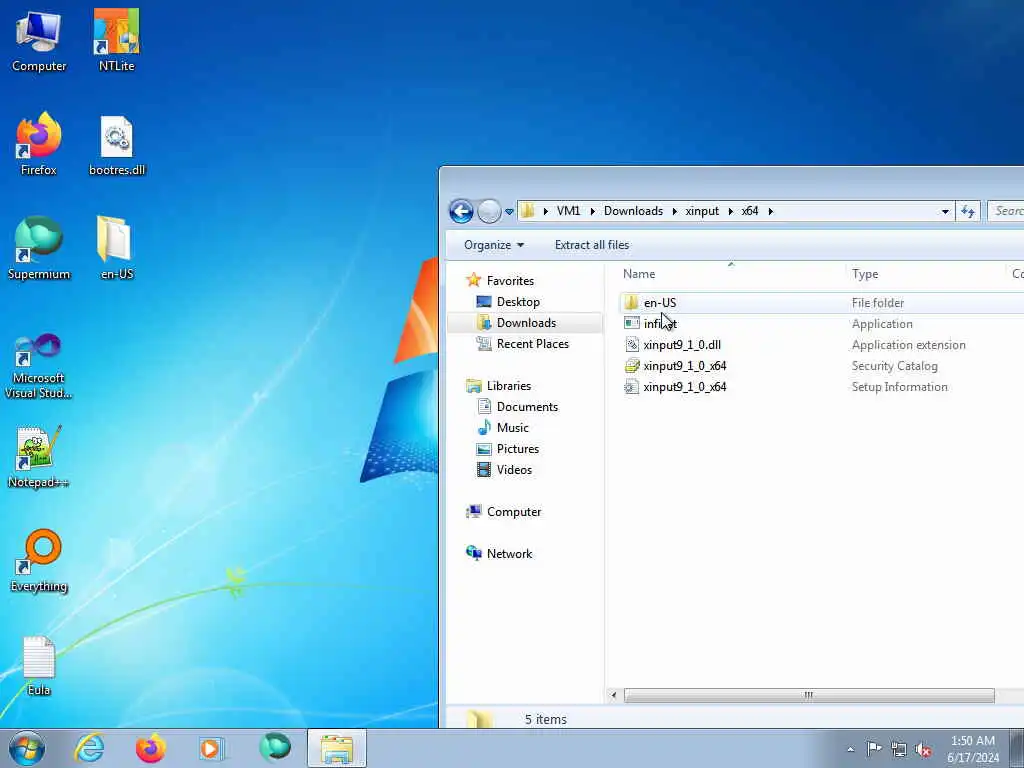Select the Eula text file on desktop

click(39, 667)
